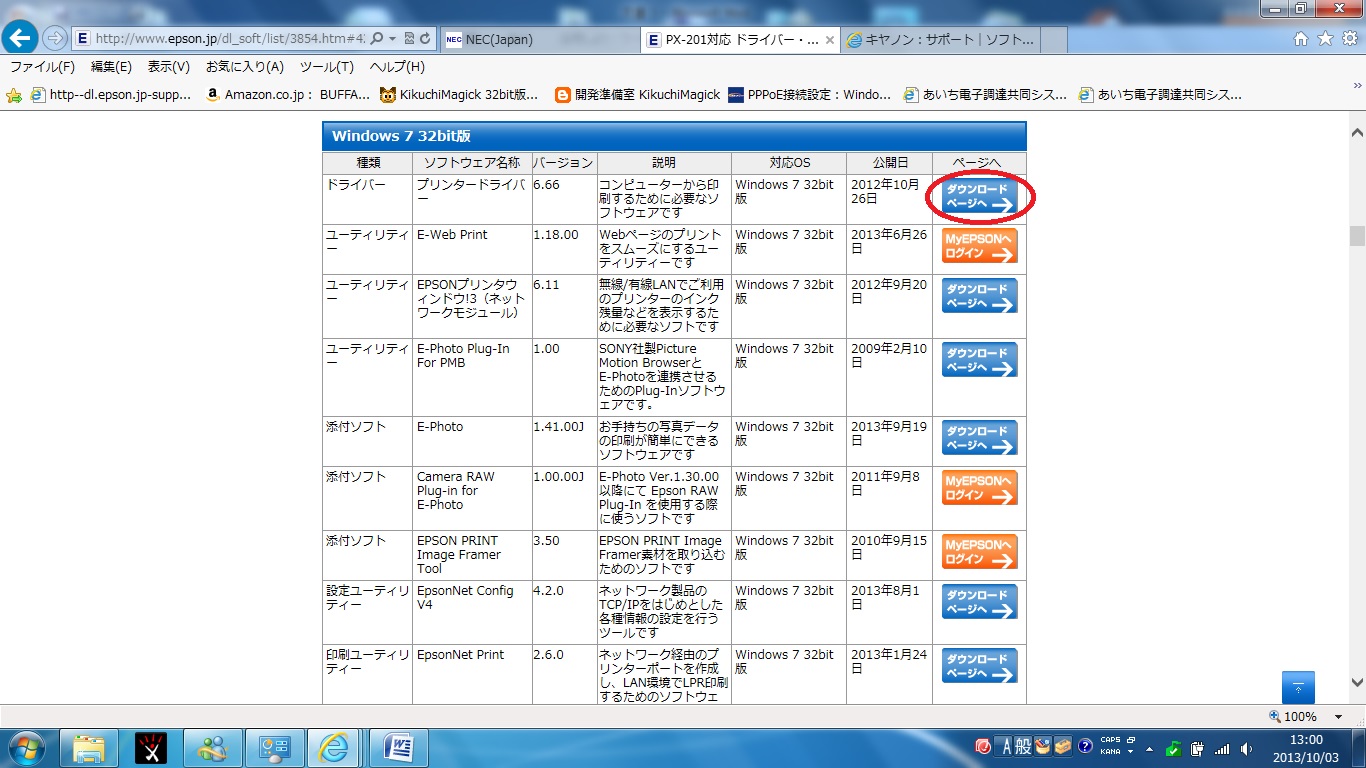The image size is (1366, 768).
Task: Go back with the browser Back arrow
Action: pyautogui.click(x=21, y=39)
